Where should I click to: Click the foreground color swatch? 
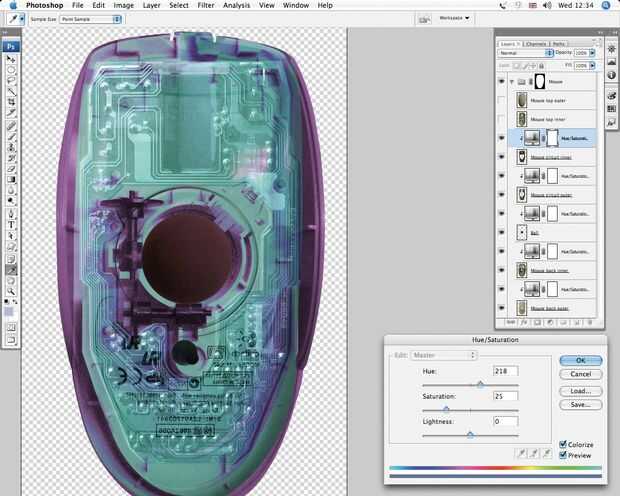click(x=9, y=312)
